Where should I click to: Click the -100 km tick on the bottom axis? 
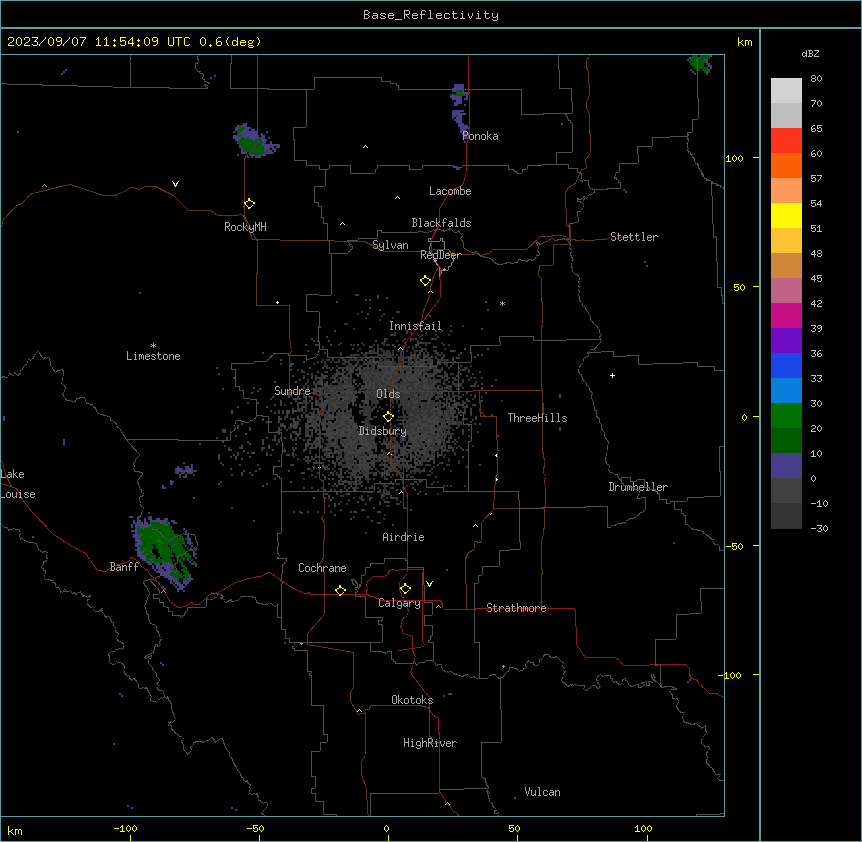point(125,829)
